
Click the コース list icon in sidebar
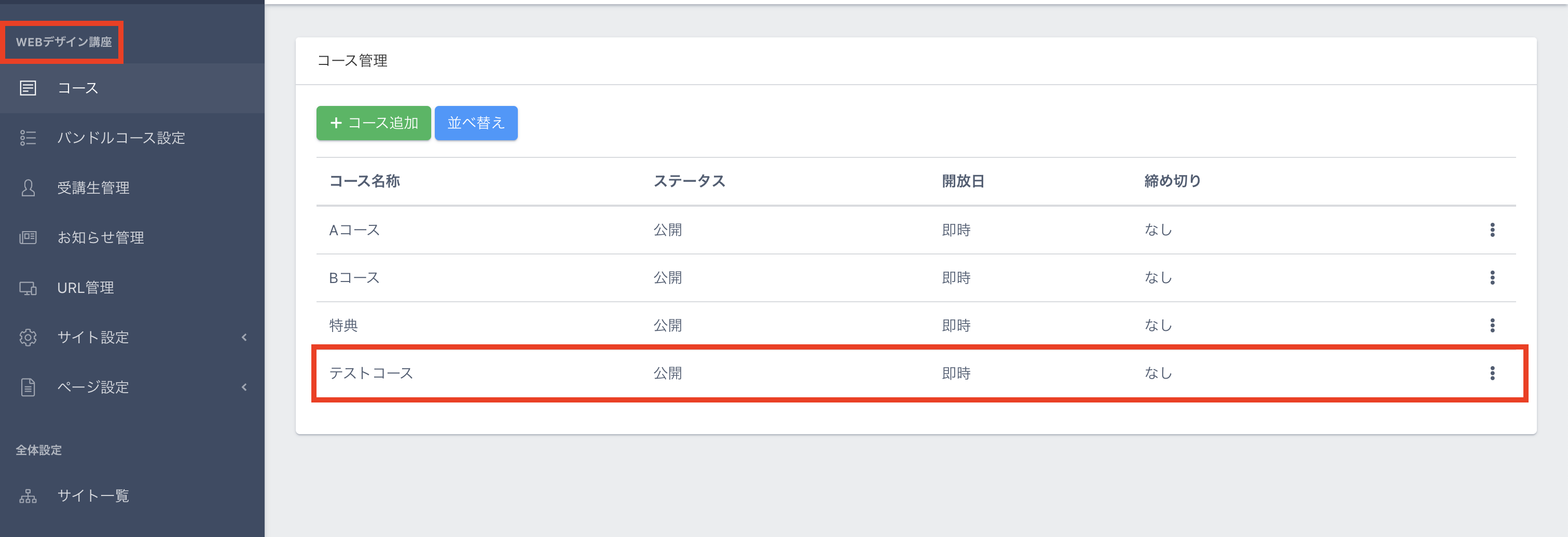[28, 88]
